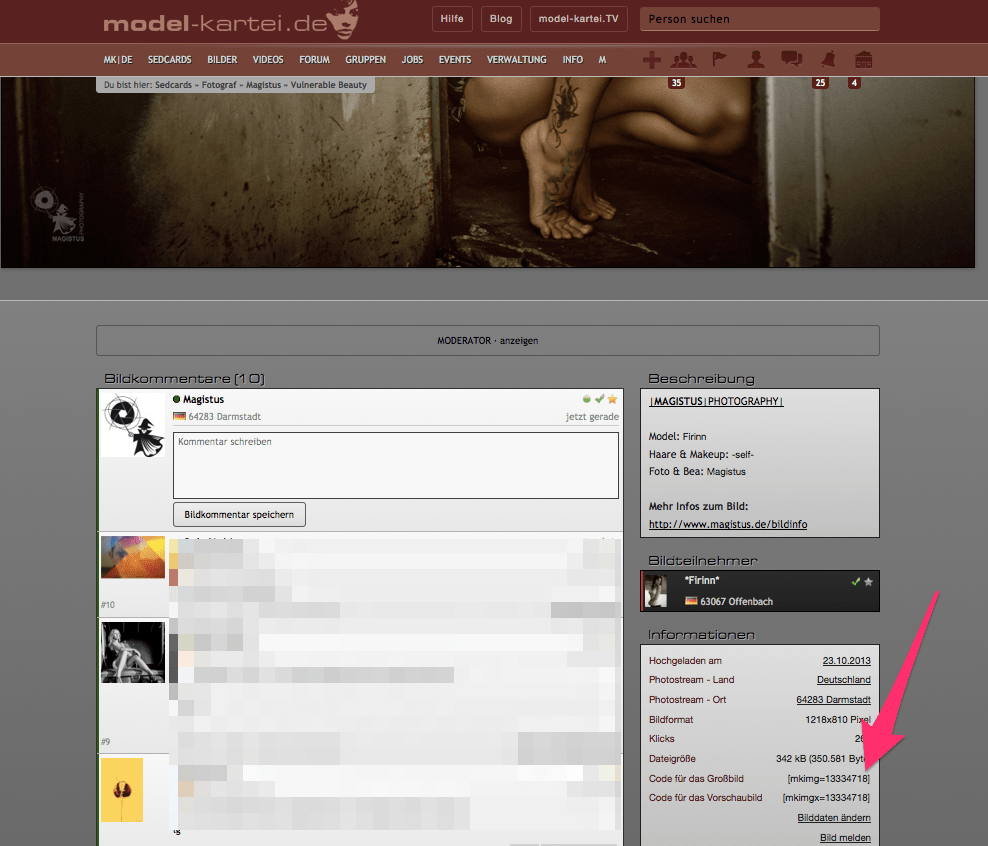Go to the FORUM menu item

314,60
